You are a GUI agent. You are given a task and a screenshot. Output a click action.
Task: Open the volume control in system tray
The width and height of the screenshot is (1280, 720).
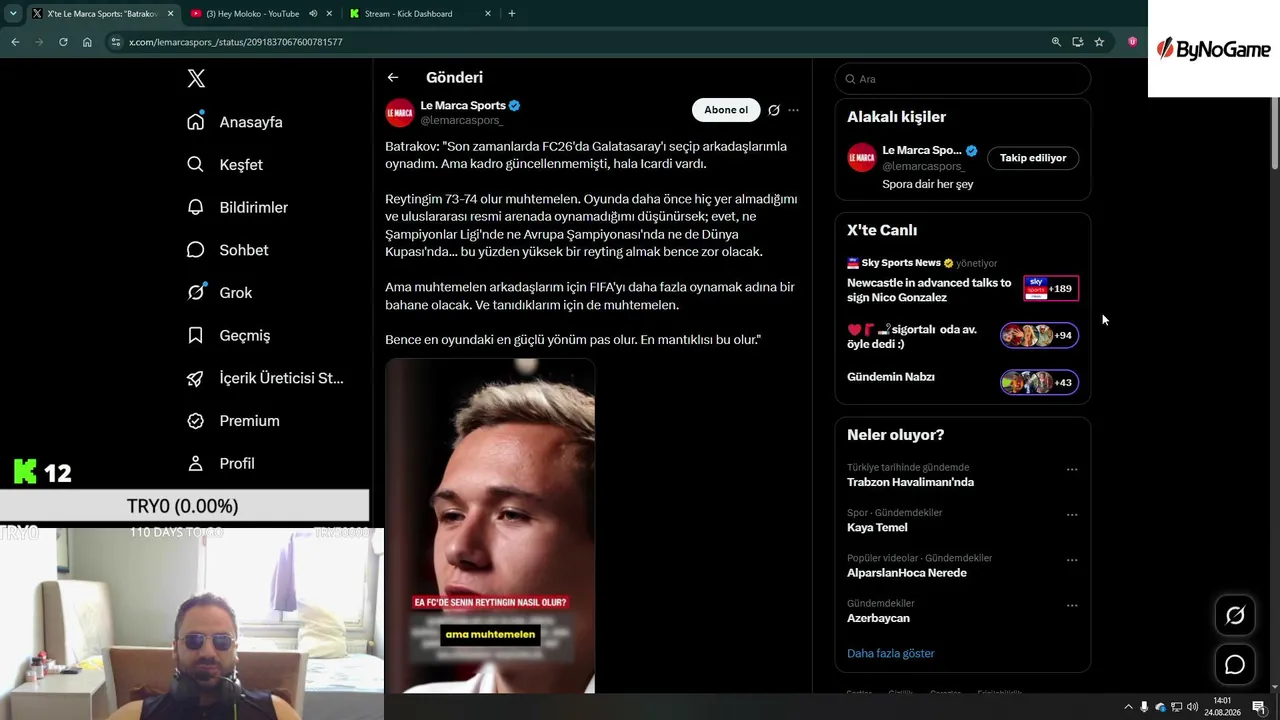(1192, 707)
